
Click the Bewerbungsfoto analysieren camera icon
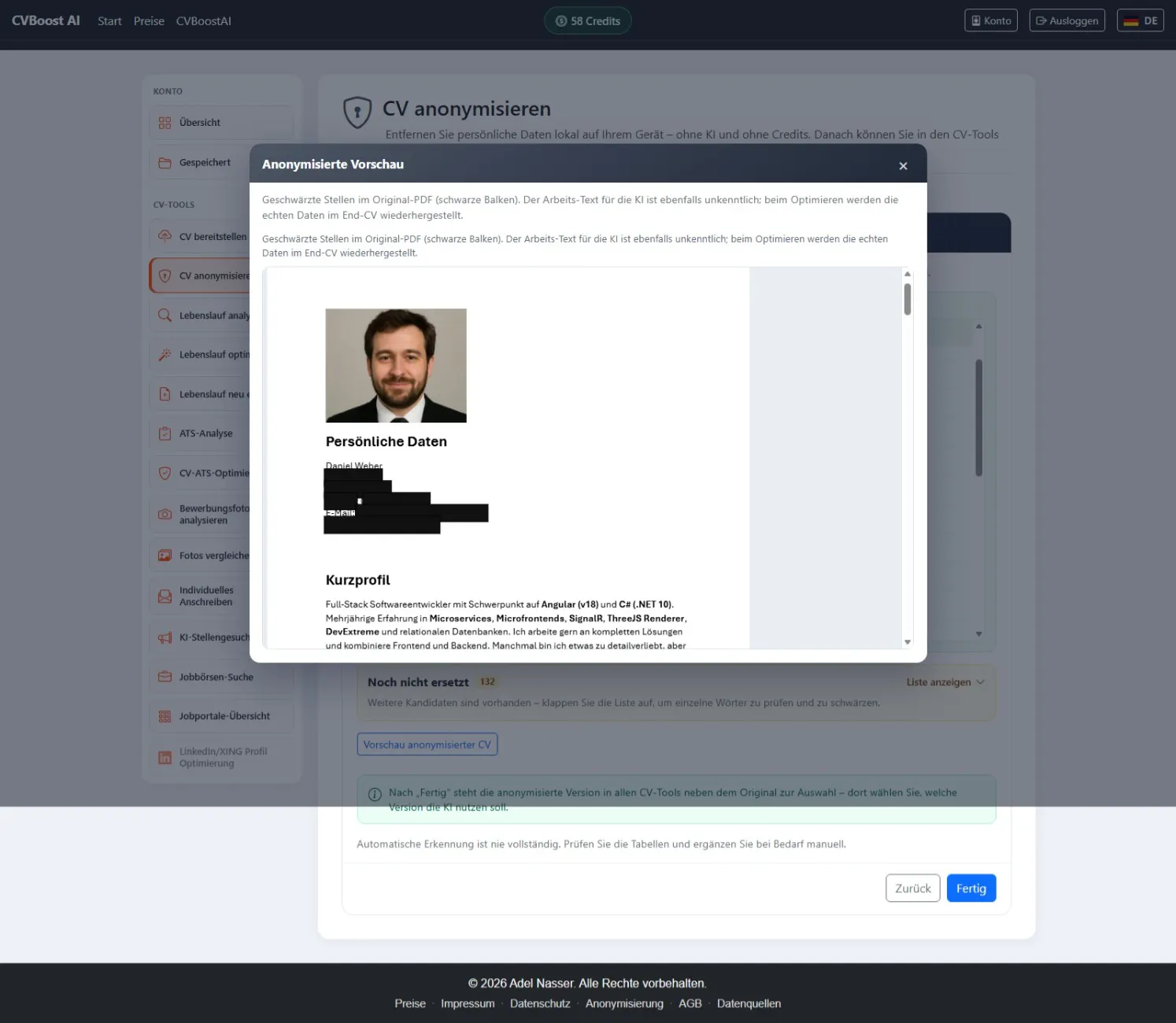point(165,514)
